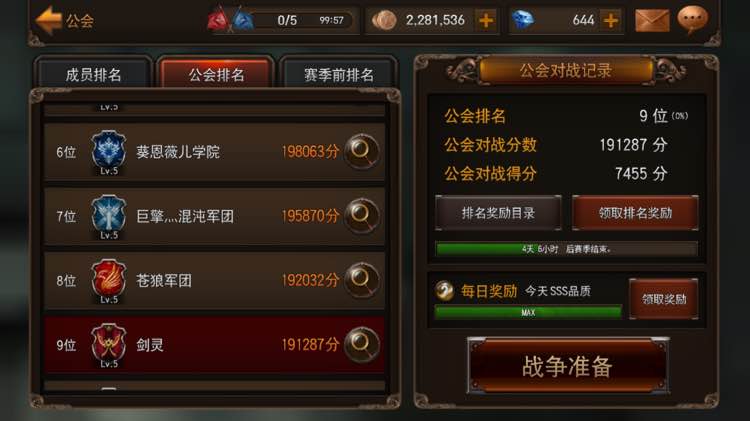Start 战争准备 war preparation

tap(568, 366)
